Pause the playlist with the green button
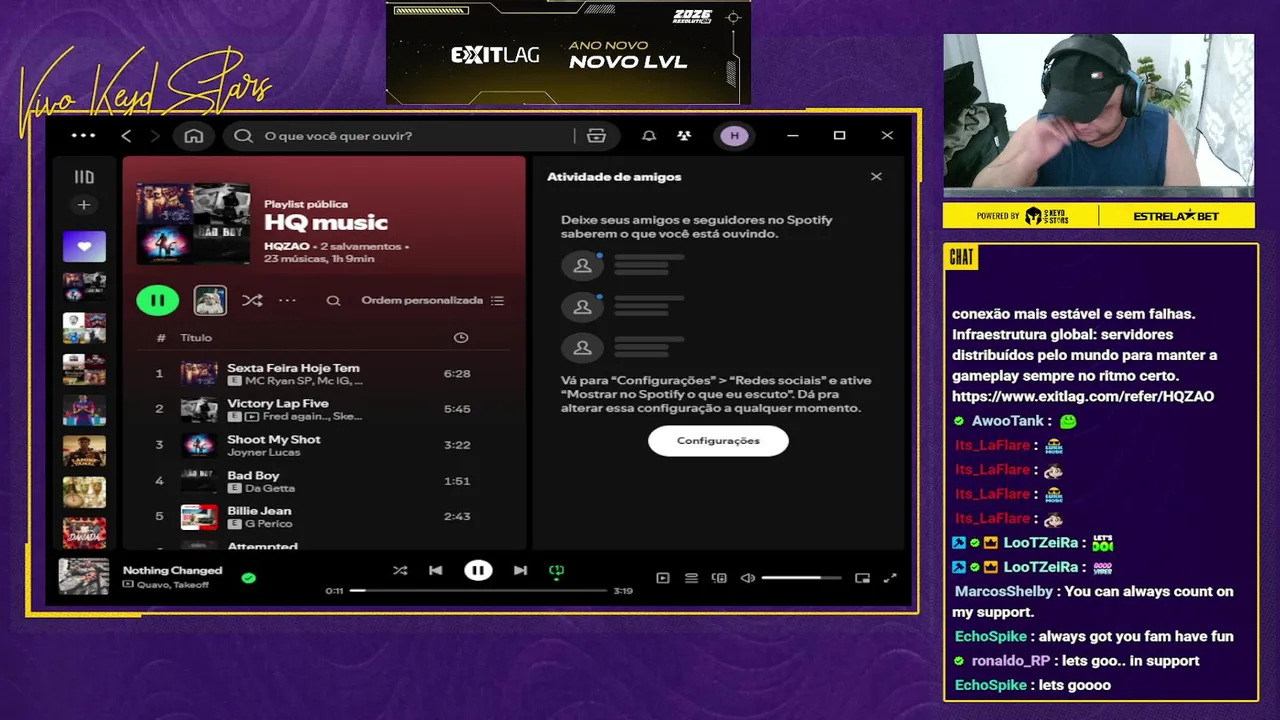Image resolution: width=1280 pixels, height=720 pixels. [x=158, y=300]
